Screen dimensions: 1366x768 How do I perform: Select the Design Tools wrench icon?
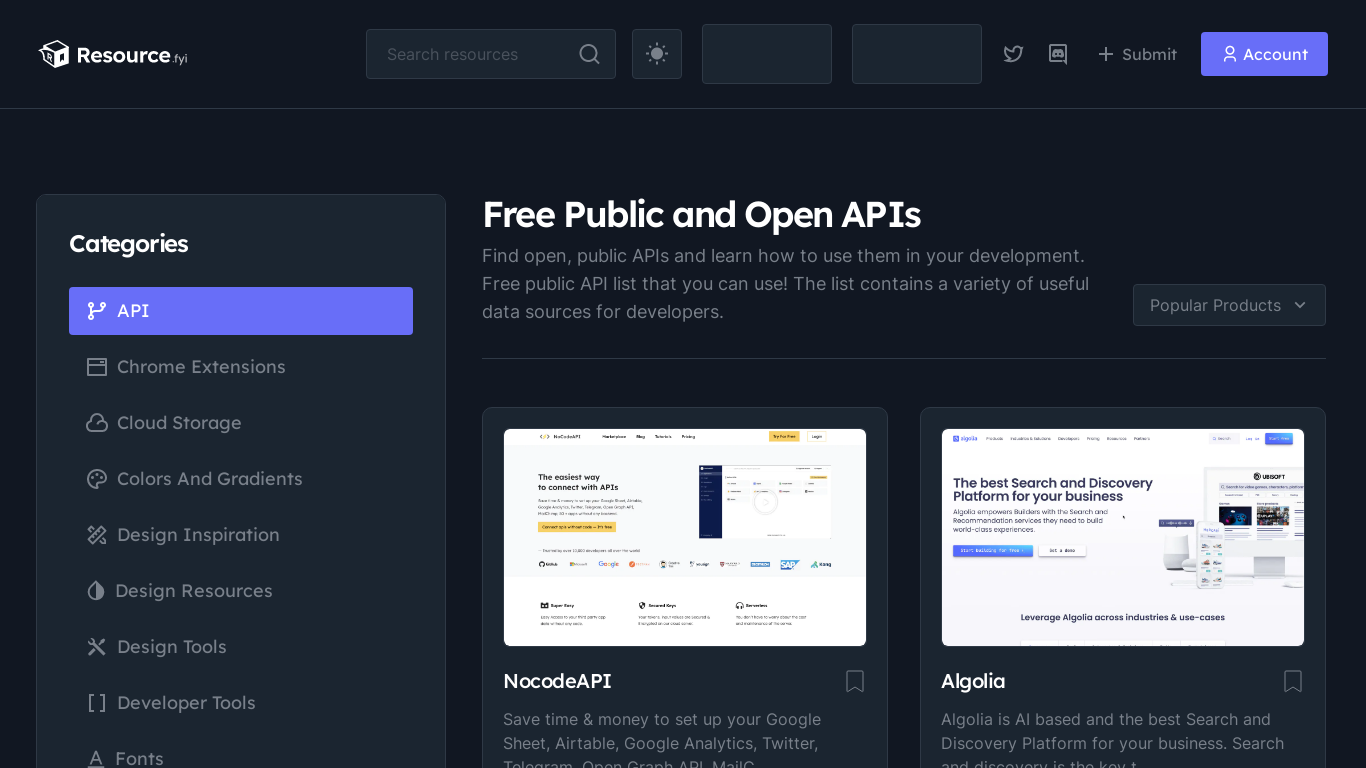(96, 647)
